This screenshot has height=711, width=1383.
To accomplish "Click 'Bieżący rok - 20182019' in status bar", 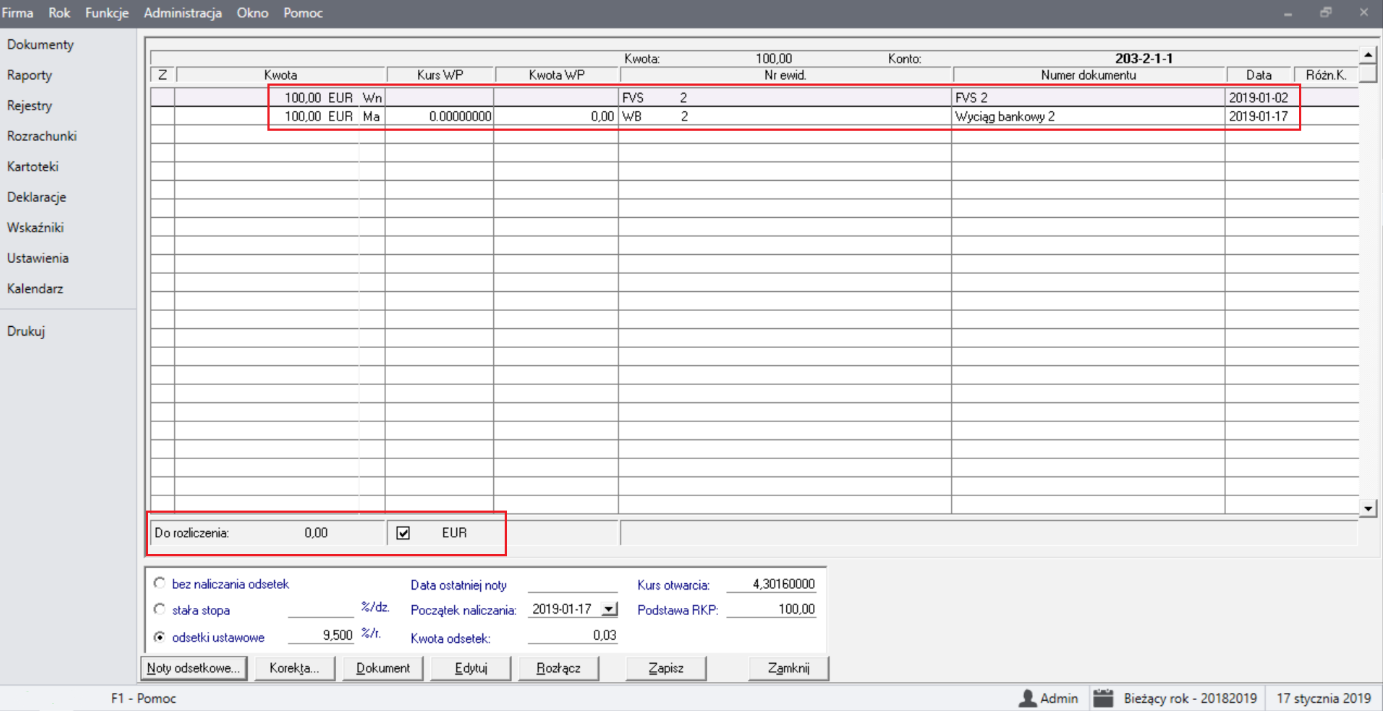I will click(x=1190, y=698).
